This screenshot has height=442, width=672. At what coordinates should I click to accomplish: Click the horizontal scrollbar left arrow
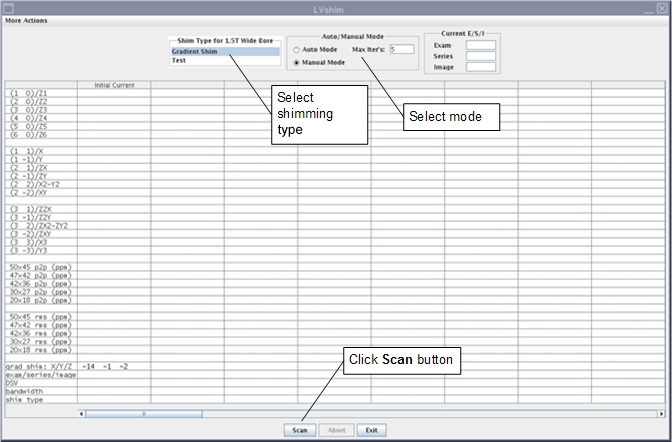coord(81,412)
